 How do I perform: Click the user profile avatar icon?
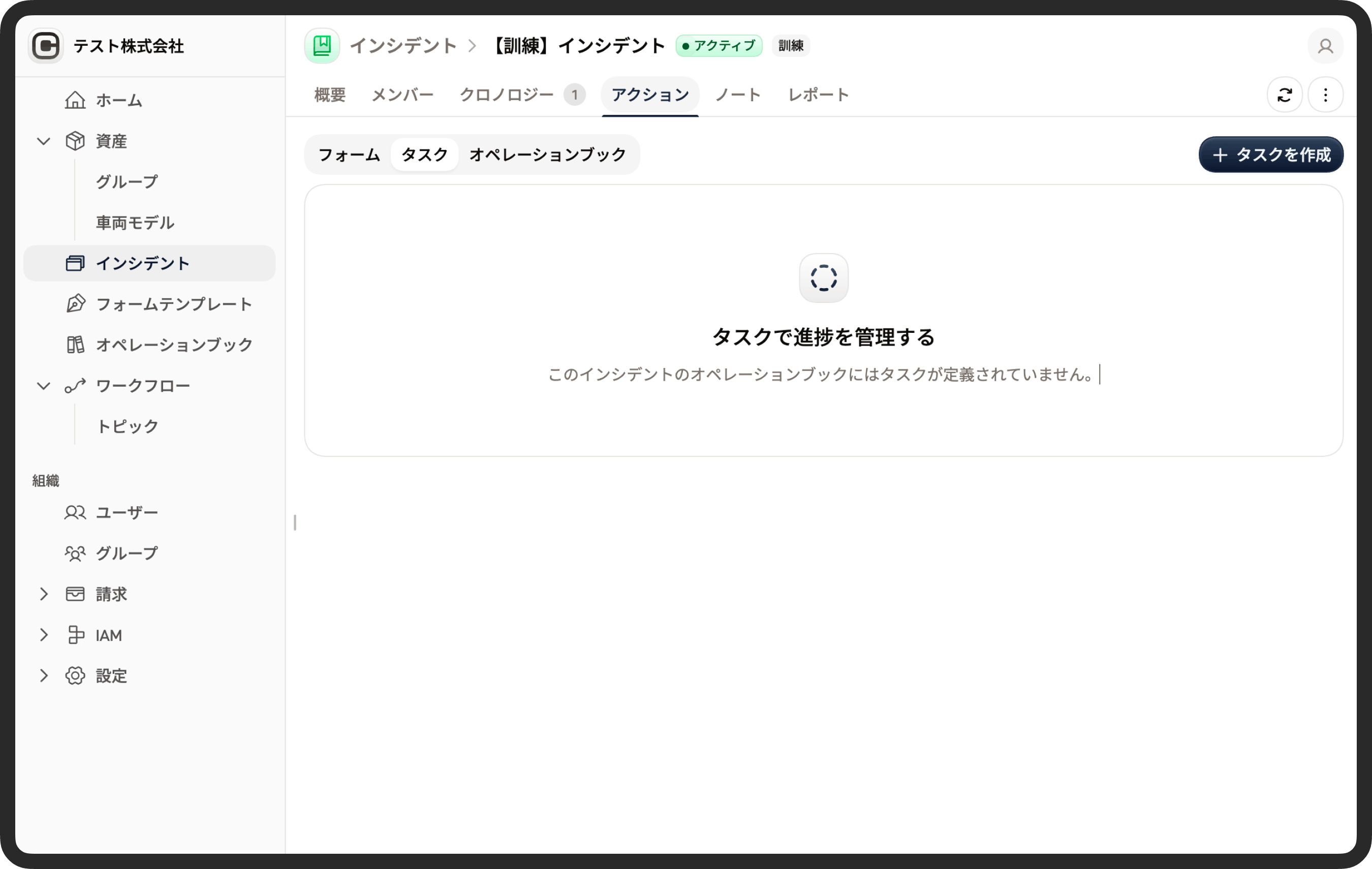click(x=1325, y=46)
